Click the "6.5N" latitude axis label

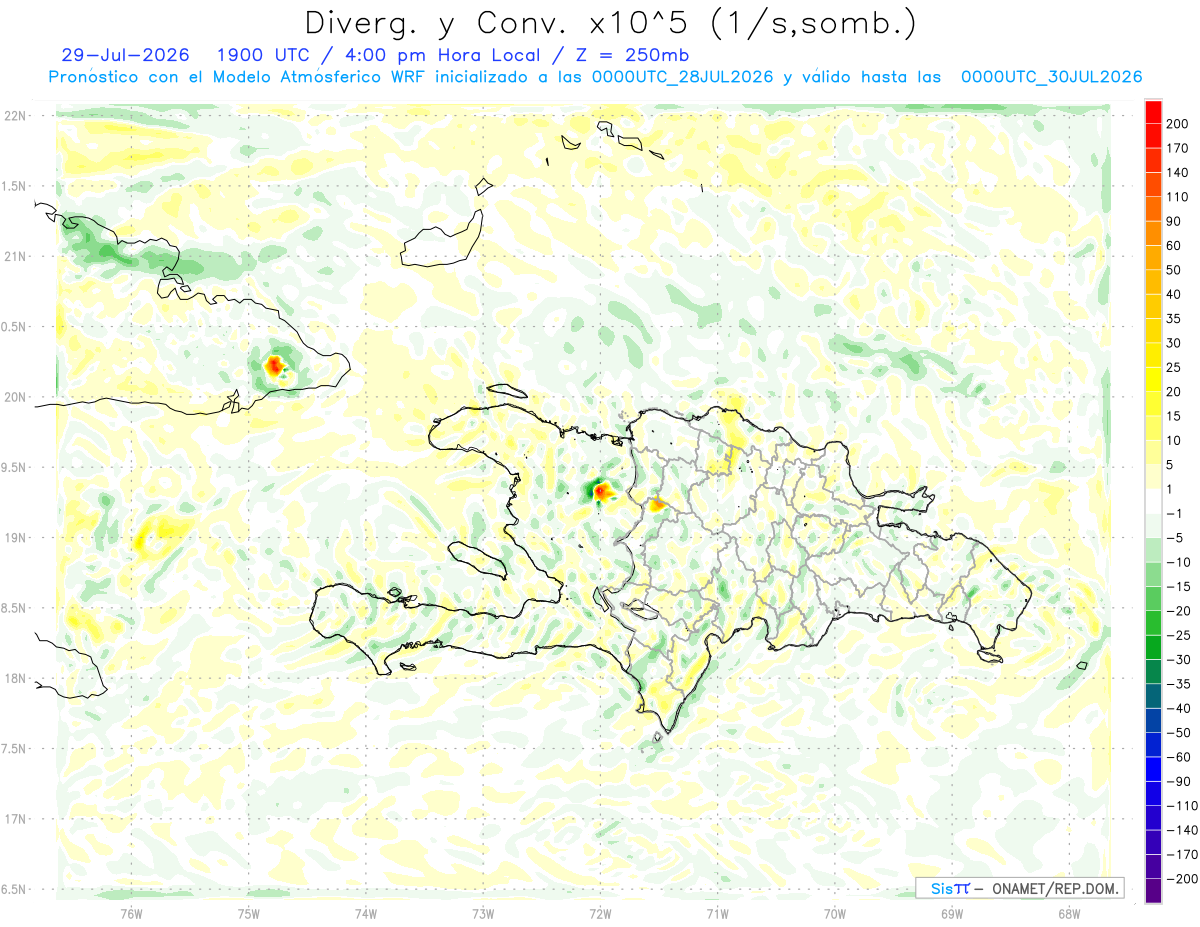[15, 889]
